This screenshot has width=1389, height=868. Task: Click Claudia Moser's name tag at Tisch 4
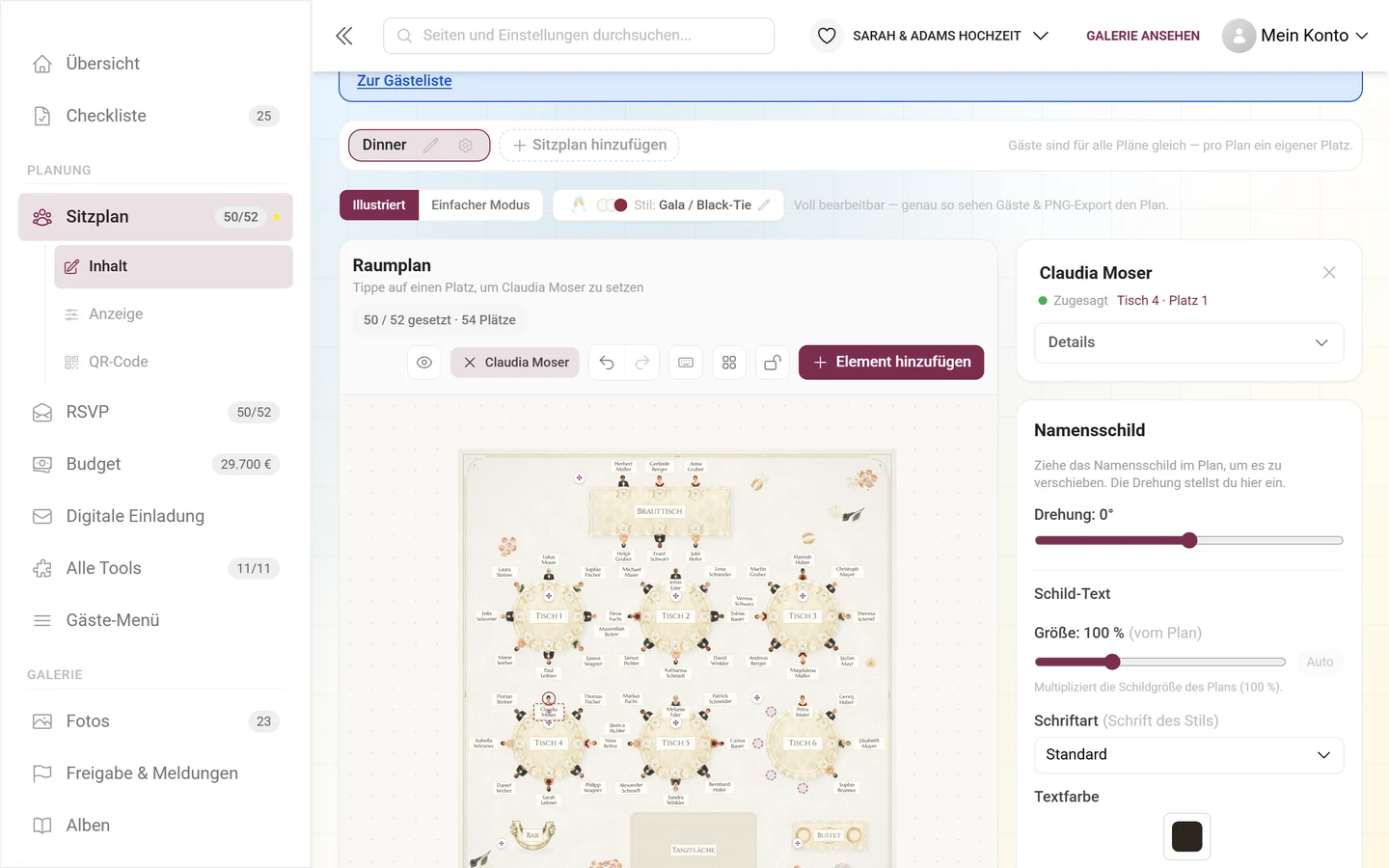pyautogui.click(x=549, y=713)
